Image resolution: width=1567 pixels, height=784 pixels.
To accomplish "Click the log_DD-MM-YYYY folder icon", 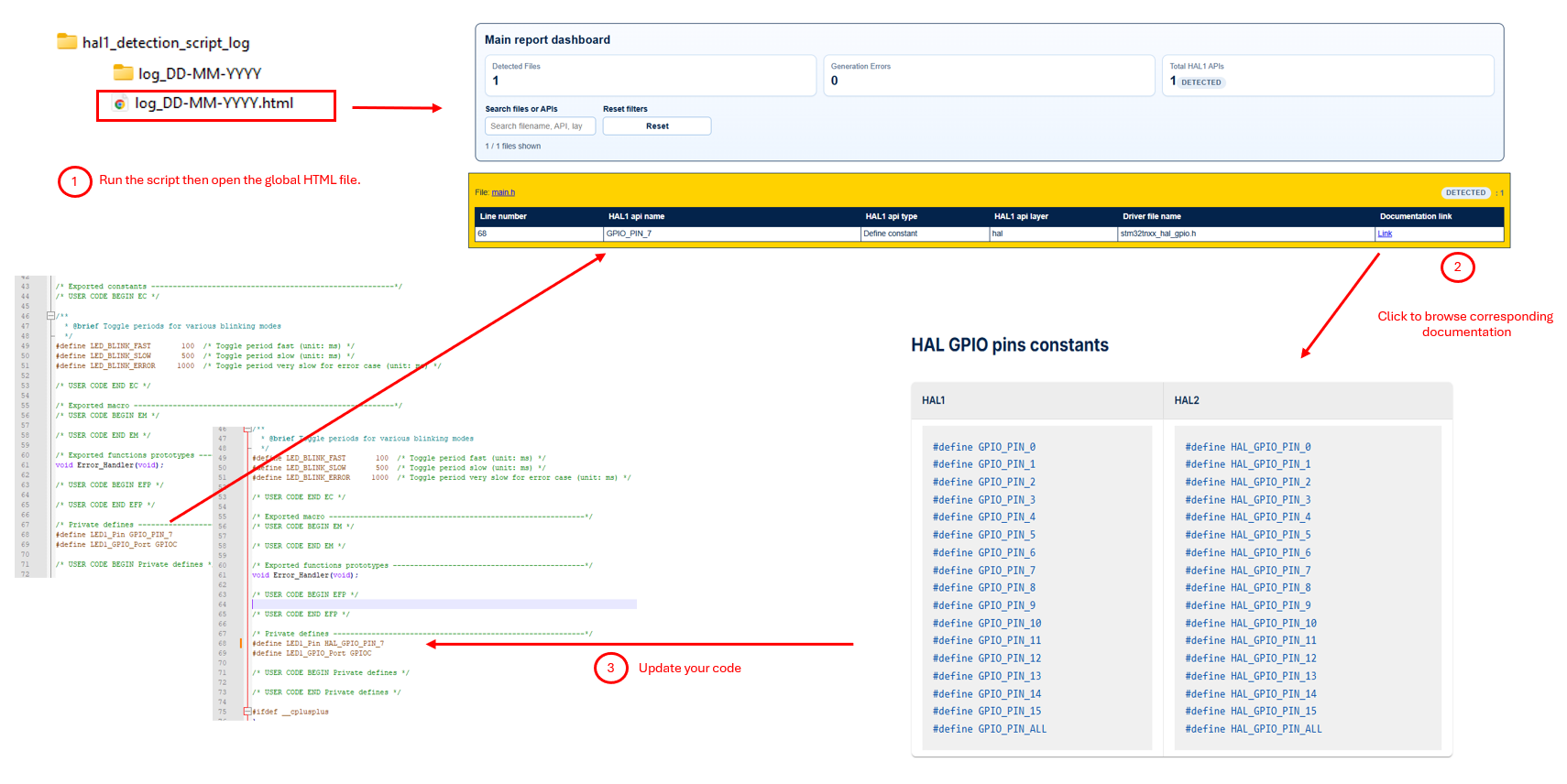I will 123,72.
